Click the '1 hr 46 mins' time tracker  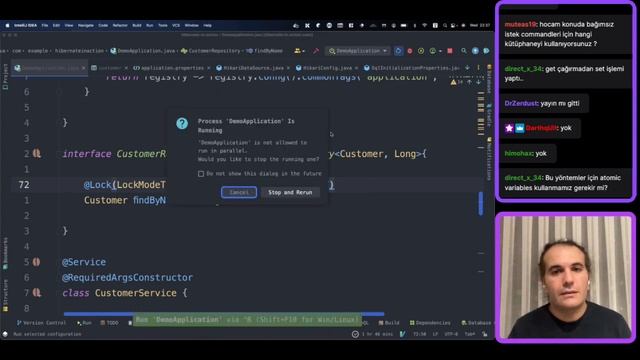[373, 334]
